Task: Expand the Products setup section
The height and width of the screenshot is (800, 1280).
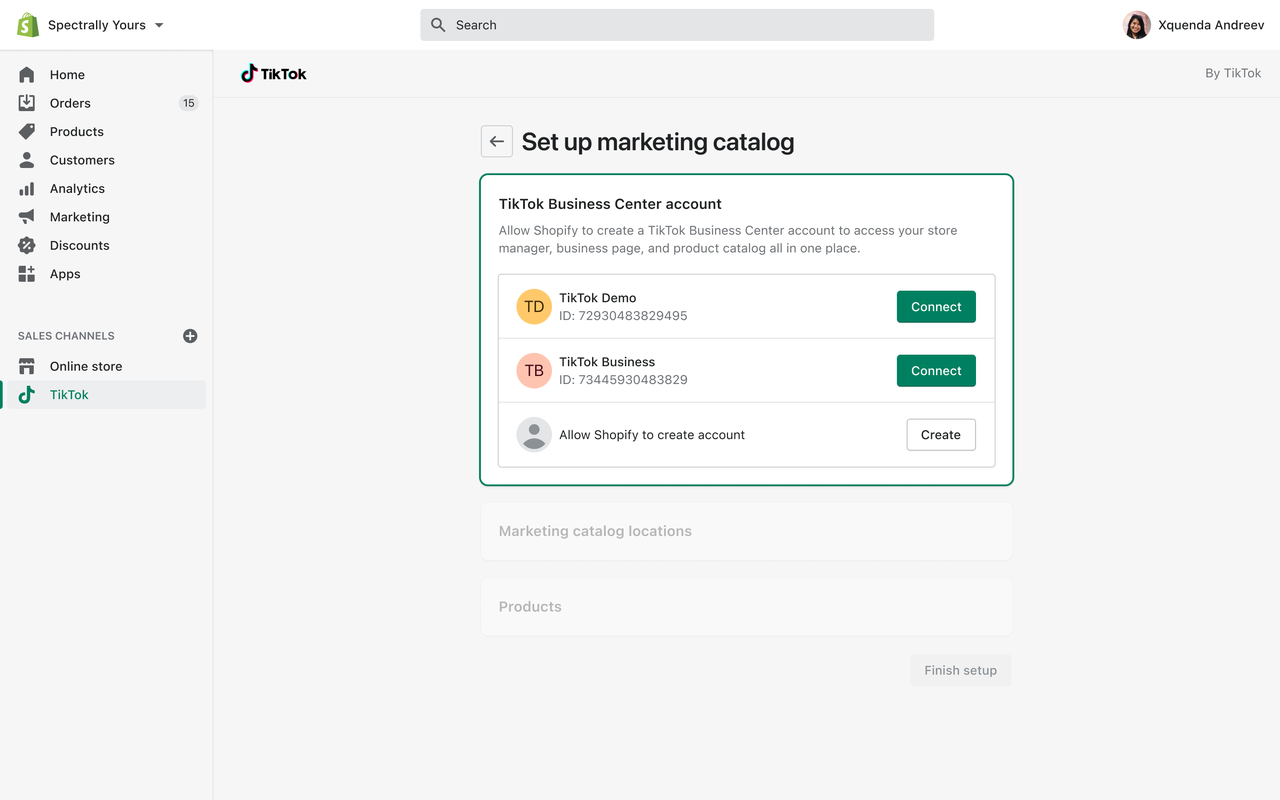Action: coord(747,607)
